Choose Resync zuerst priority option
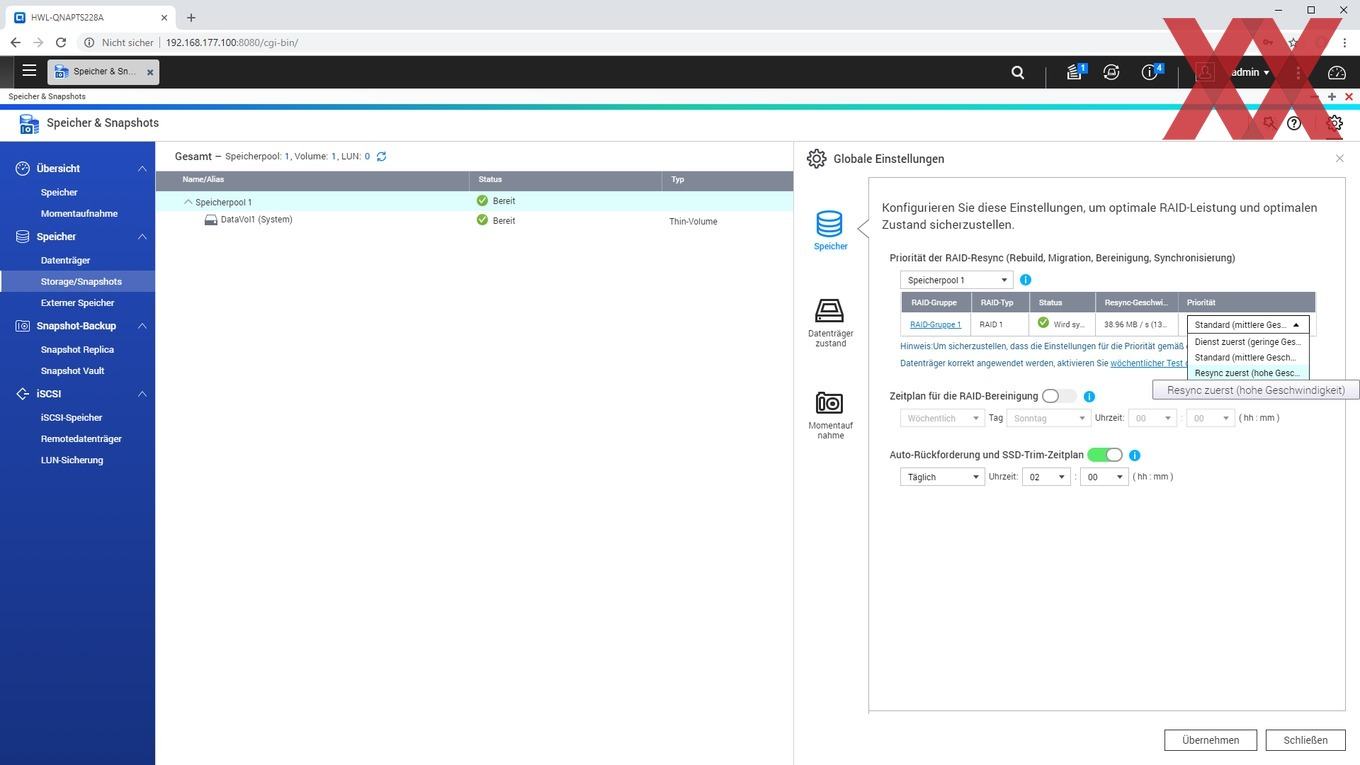Viewport: 1360px width, 765px height. click(x=1248, y=373)
